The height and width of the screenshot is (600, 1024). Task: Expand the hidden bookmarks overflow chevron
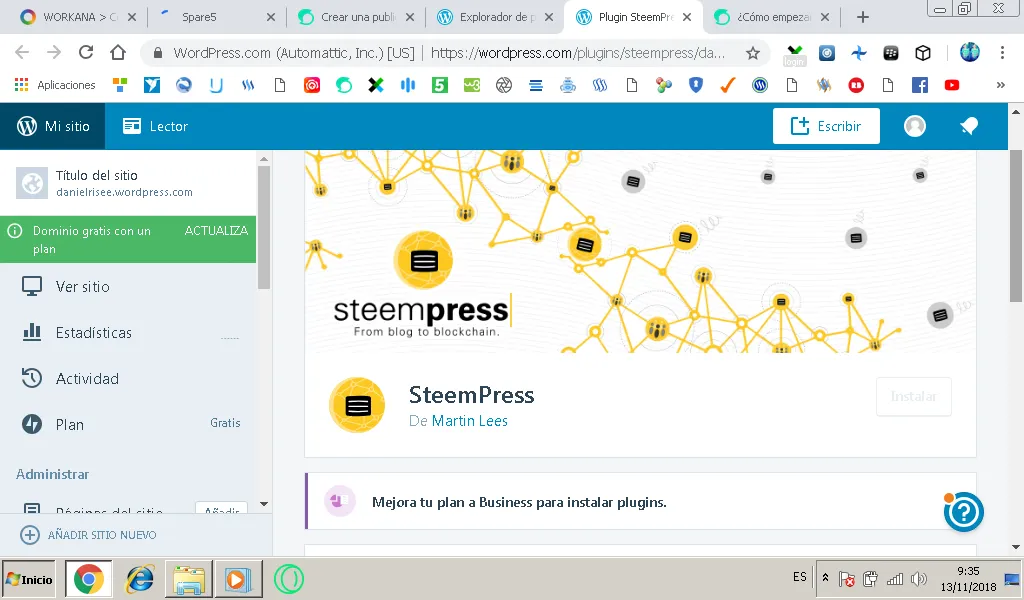(x=1000, y=85)
